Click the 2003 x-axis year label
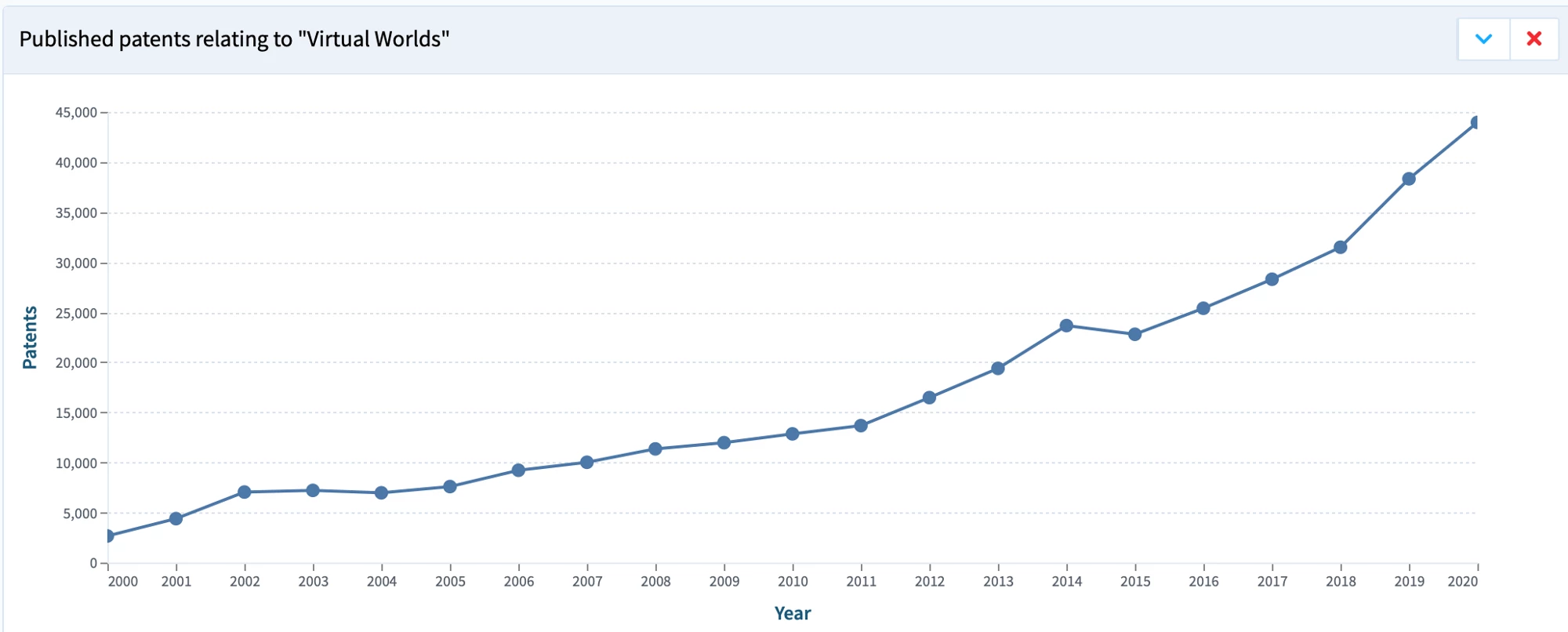The width and height of the screenshot is (1568, 632). coord(313,581)
